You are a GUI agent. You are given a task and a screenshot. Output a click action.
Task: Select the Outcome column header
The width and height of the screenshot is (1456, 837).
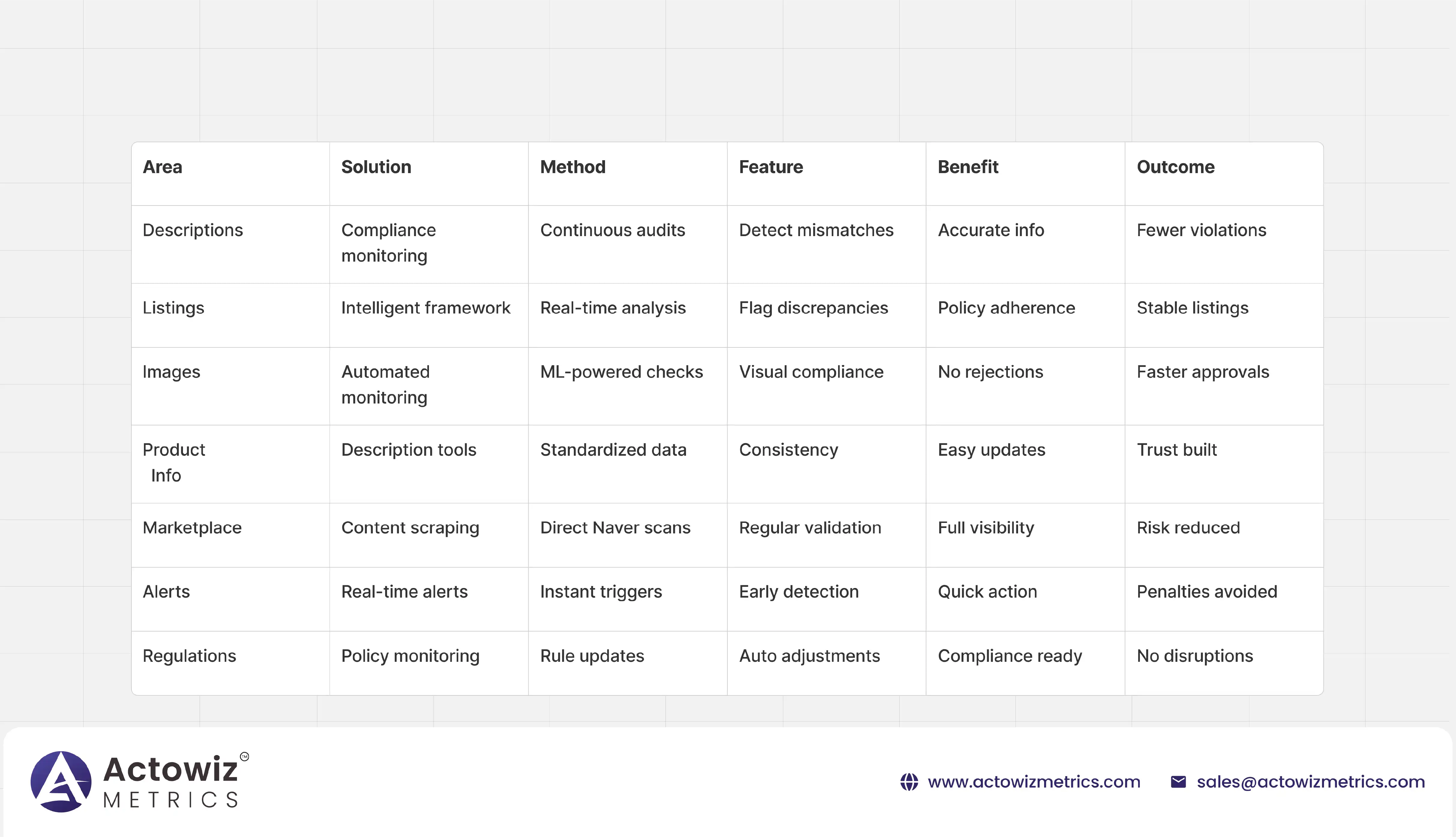(1176, 167)
